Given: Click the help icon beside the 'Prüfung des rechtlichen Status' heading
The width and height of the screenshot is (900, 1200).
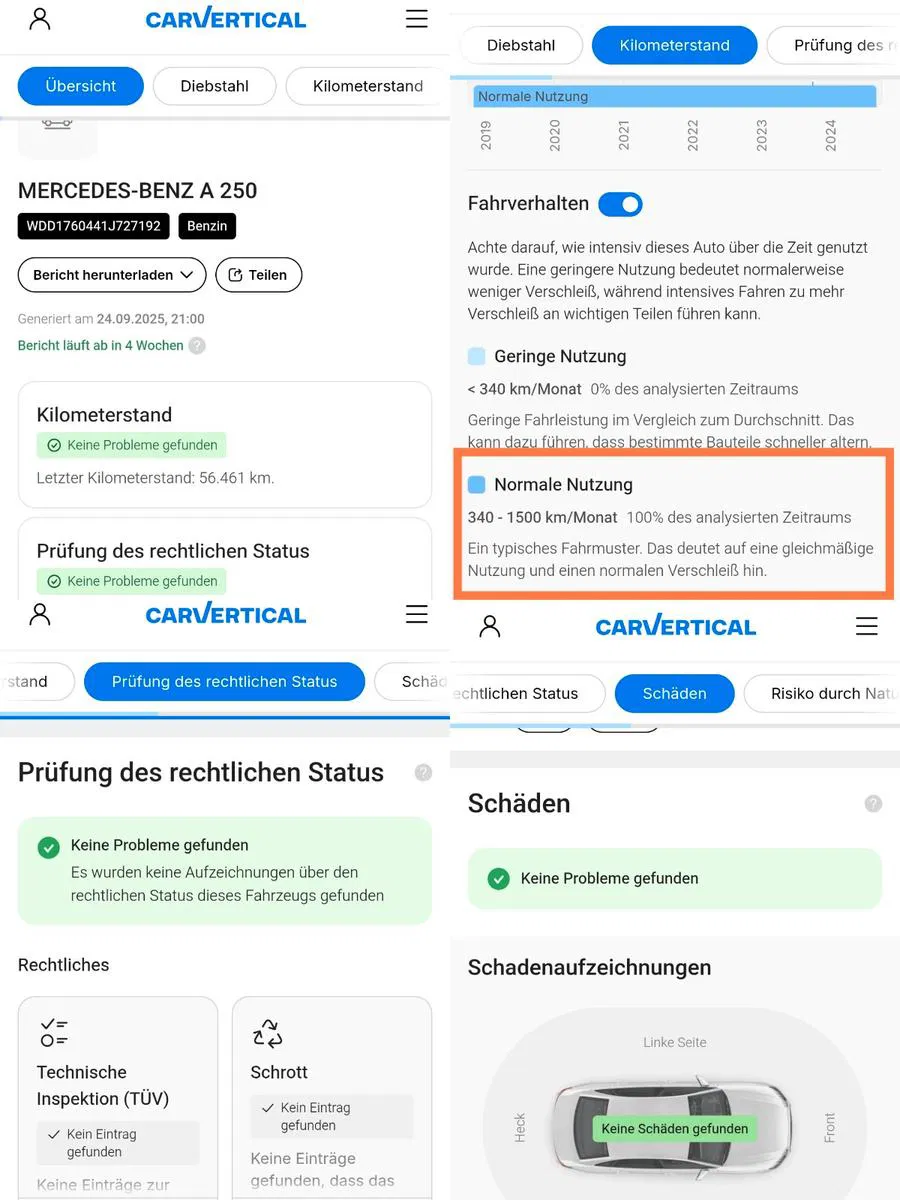Looking at the screenshot, I should tap(423, 772).
